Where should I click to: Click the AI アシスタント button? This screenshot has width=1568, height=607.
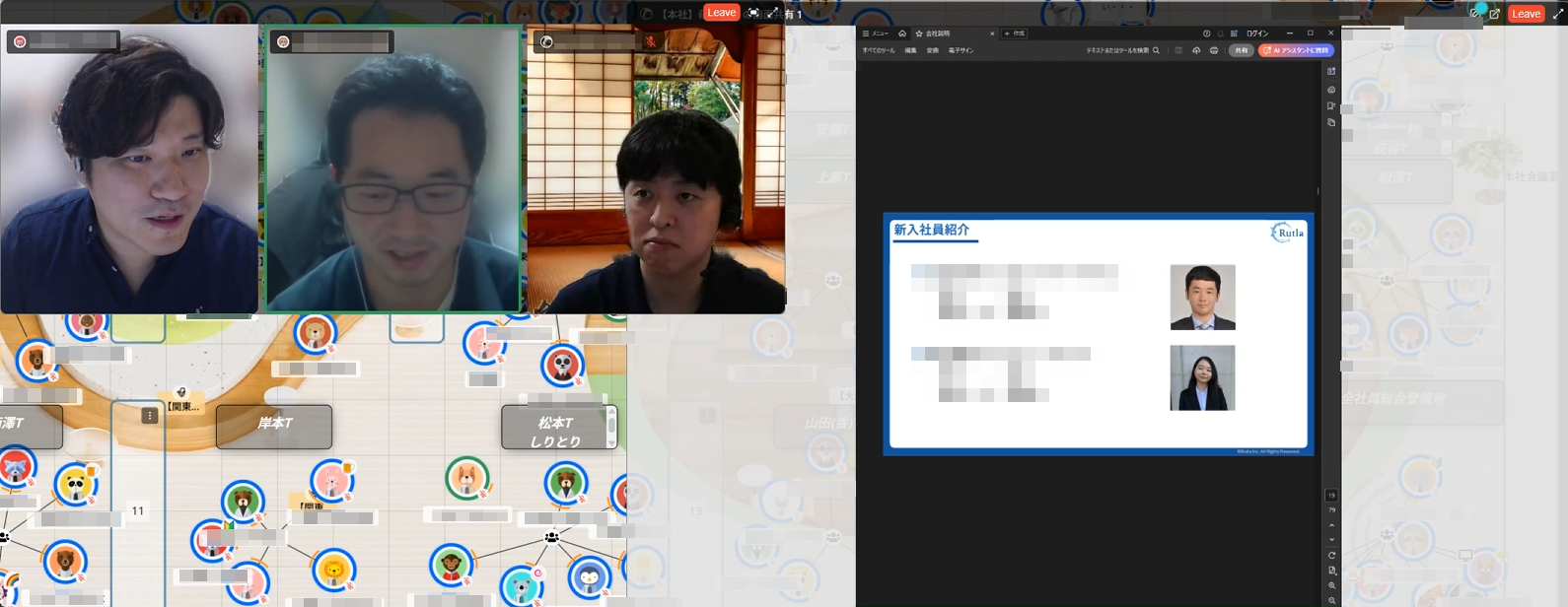pyautogui.click(x=1296, y=50)
